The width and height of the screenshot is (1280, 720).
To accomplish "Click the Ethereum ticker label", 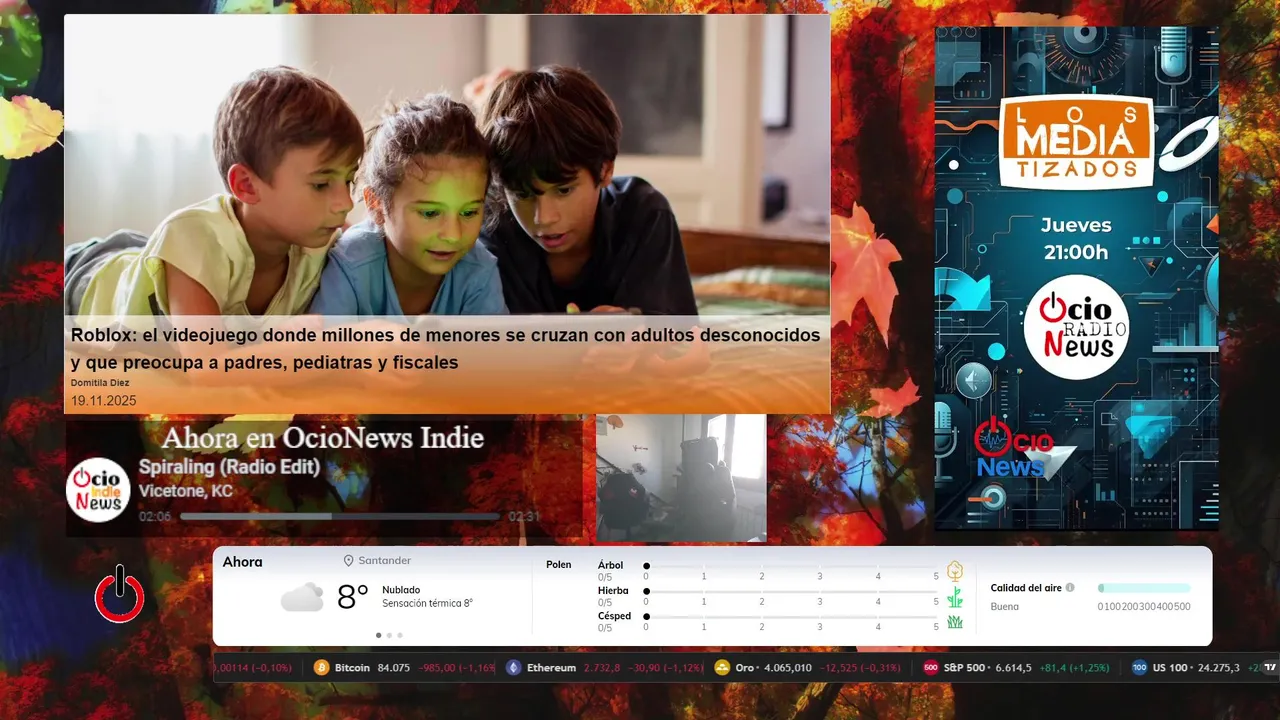I will point(551,668).
